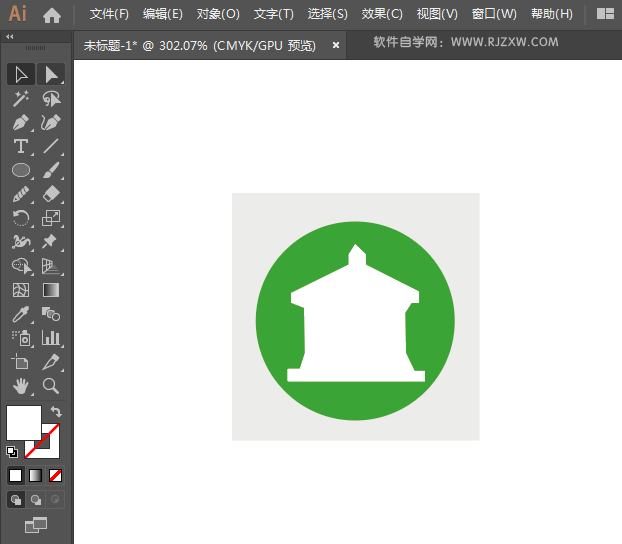Select the Selection tool (black arrow)

coord(21,74)
